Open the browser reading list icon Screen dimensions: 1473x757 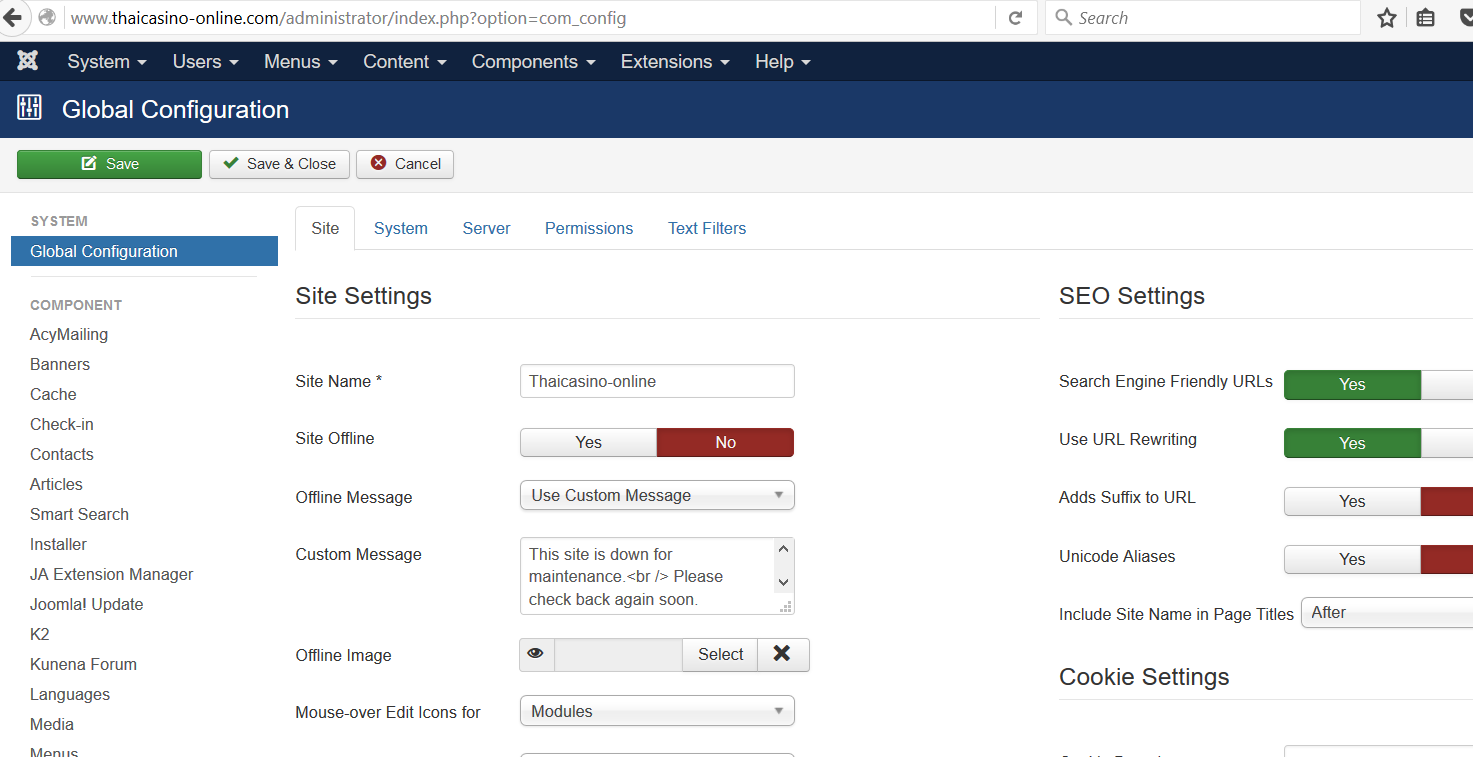click(1425, 18)
